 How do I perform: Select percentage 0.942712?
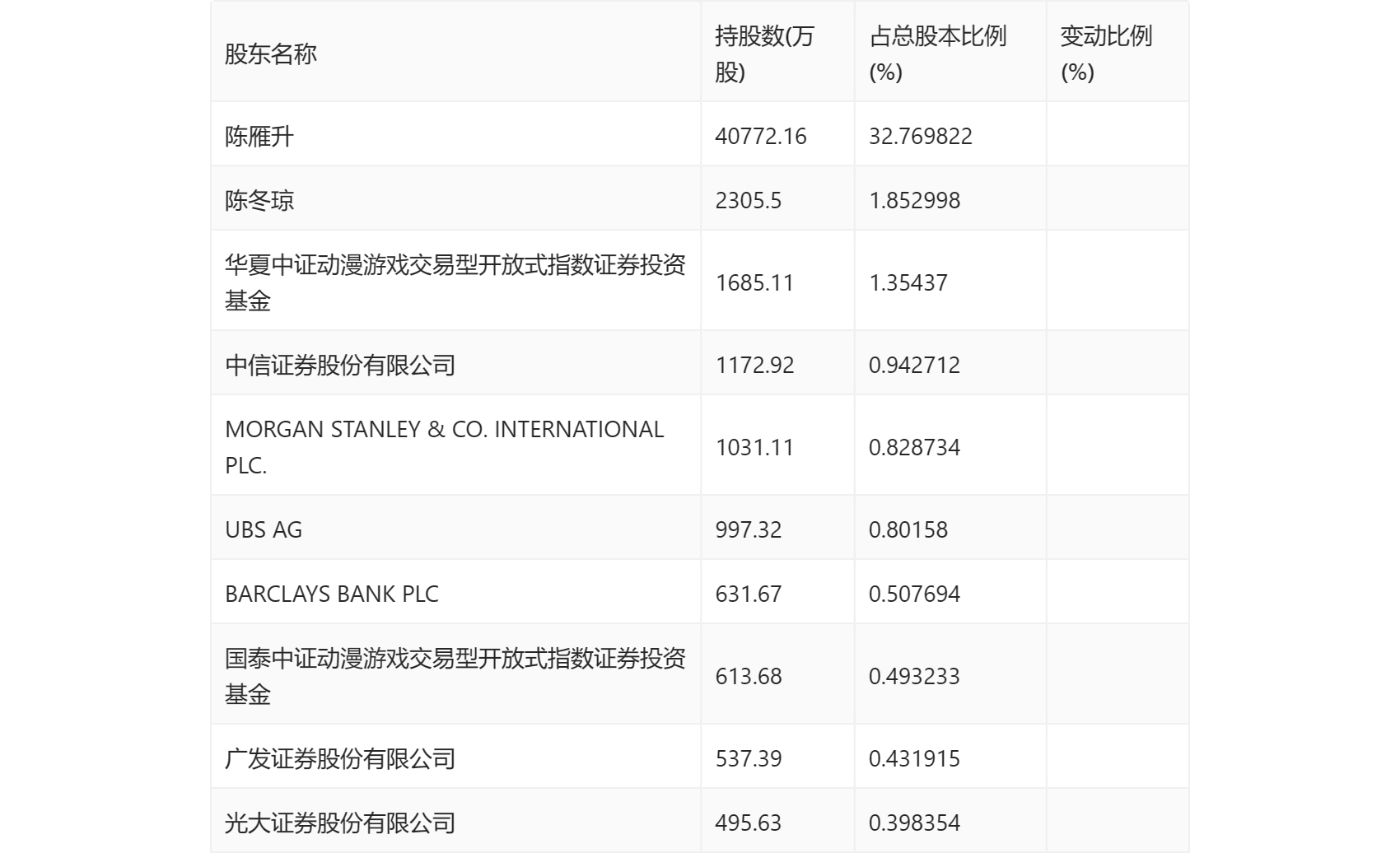click(915, 365)
